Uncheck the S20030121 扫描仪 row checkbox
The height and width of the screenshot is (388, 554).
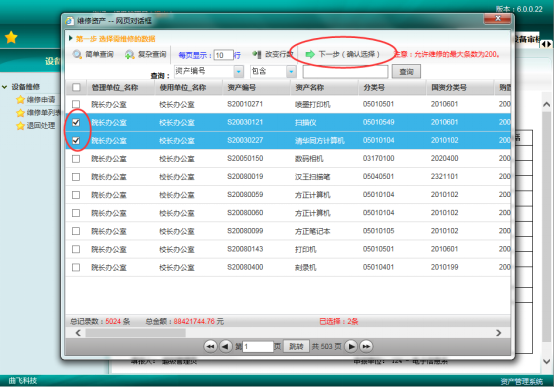click(x=76, y=122)
